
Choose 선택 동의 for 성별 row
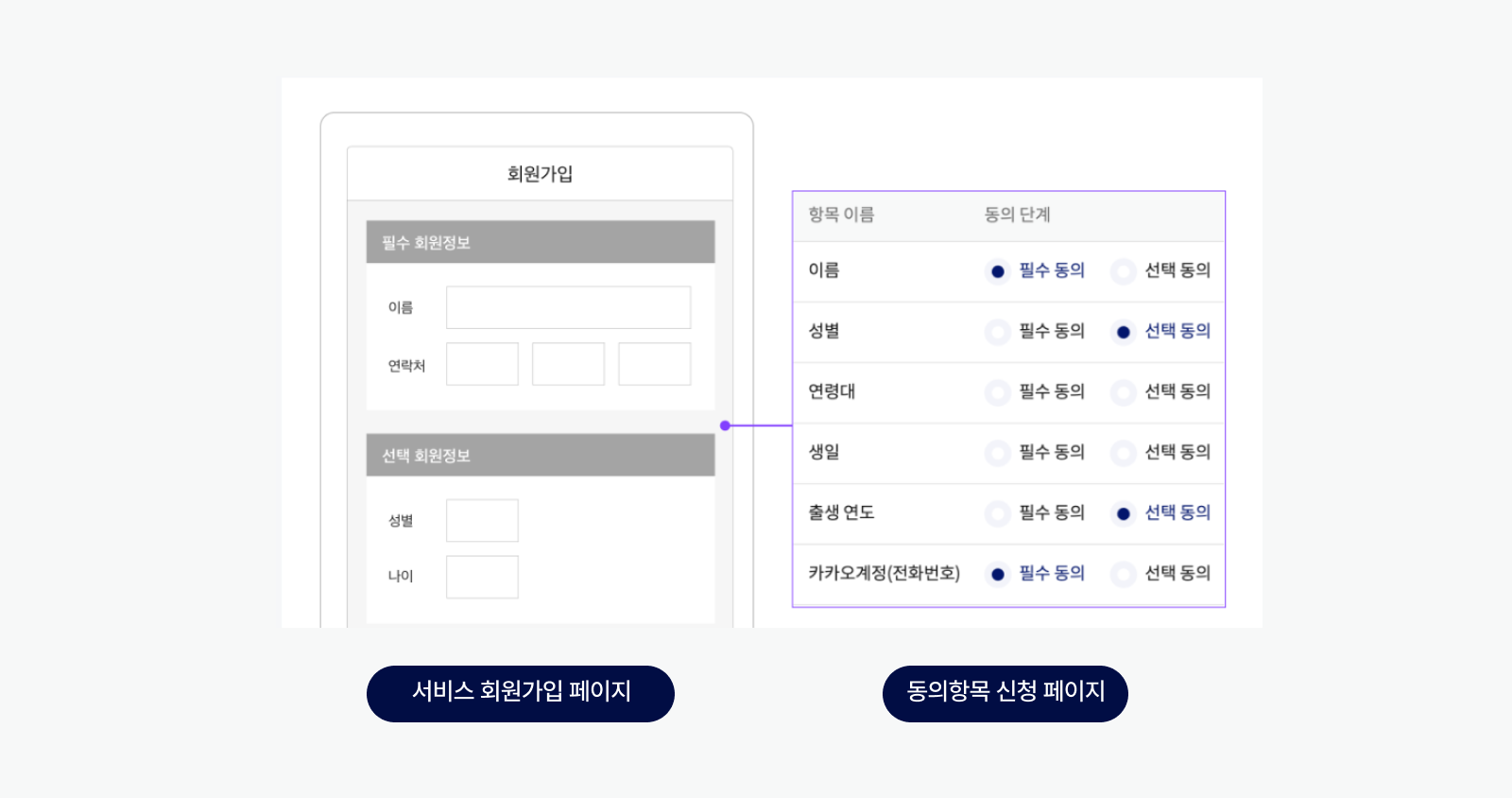pos(1124,332)
